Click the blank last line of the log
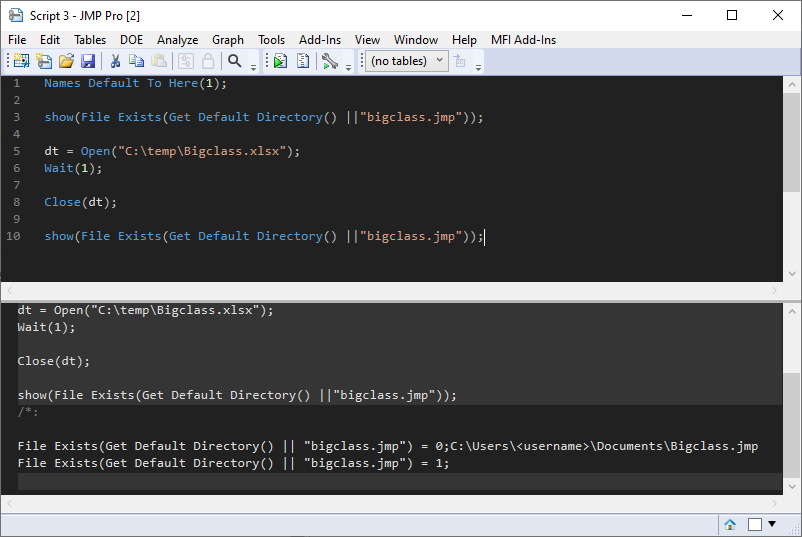The height and width of the screenshot is (537, 802). (x=399, y=481)
